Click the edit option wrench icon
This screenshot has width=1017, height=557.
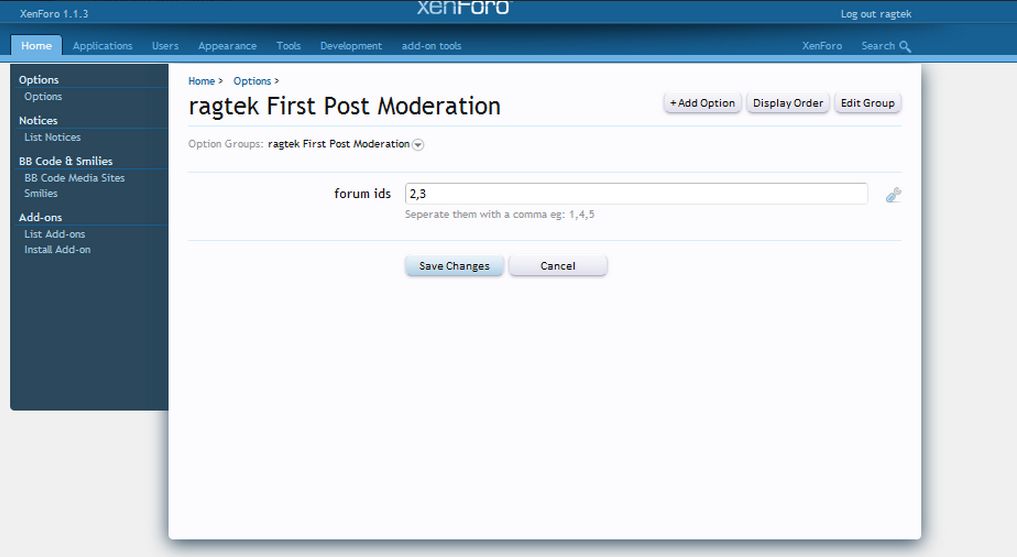(893, 195)
